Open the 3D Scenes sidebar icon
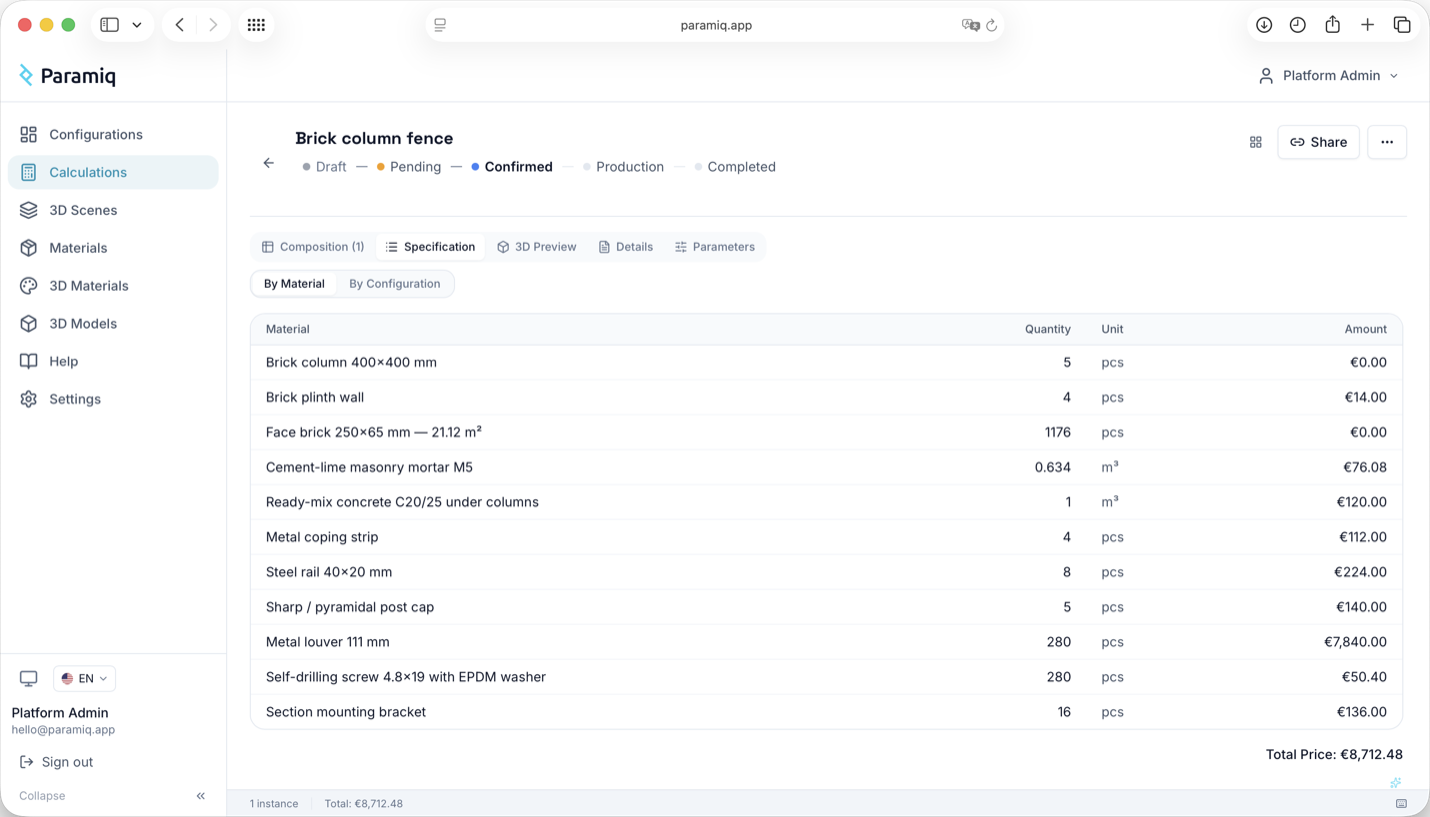 [28, 210]
